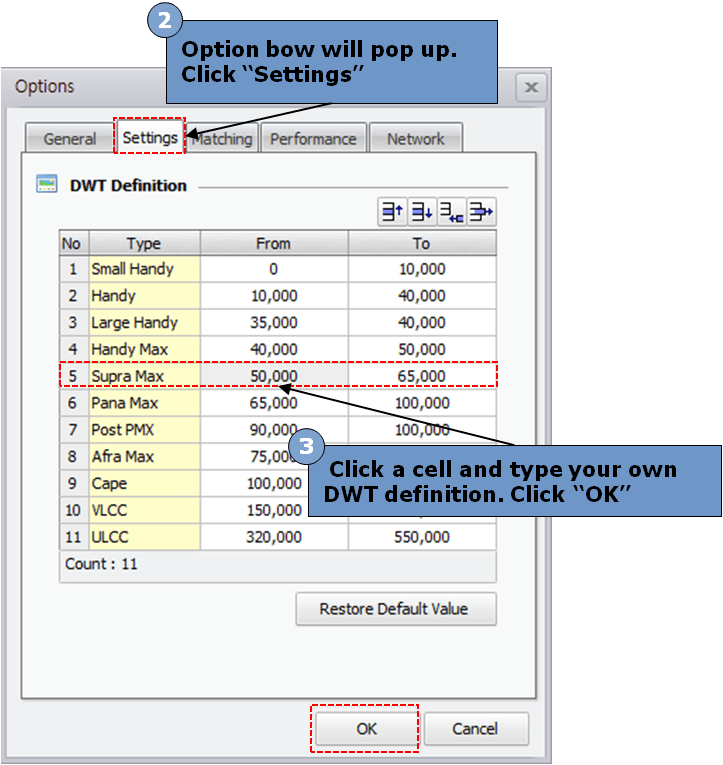Click Large Handy From cell 35,000

[274, 322]
